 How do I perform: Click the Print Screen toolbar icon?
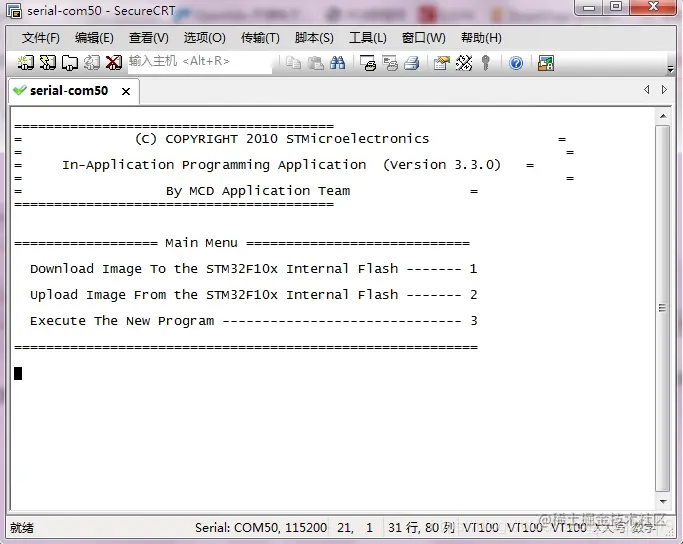[x=368, y=63]
